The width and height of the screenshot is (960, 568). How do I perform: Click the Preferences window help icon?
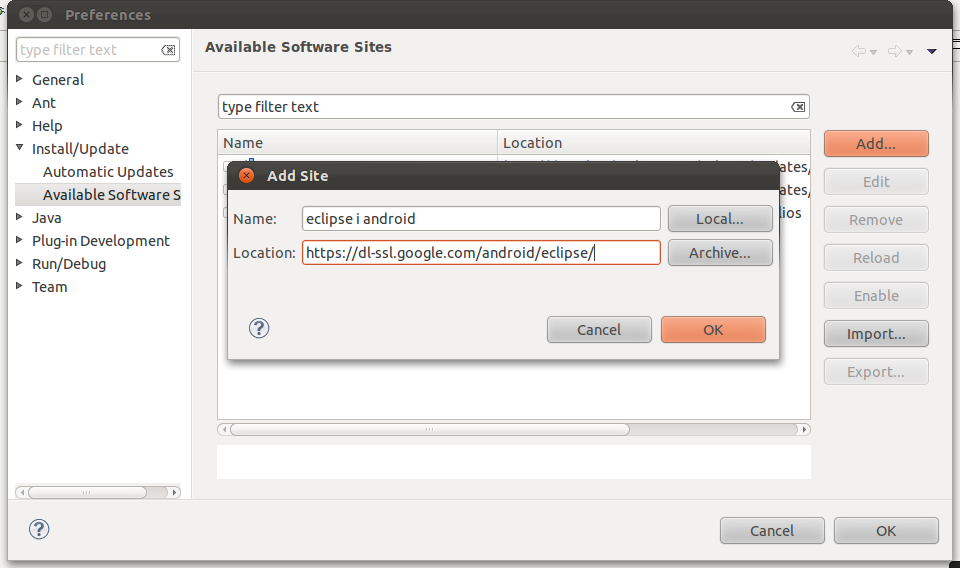coord(39,530)
